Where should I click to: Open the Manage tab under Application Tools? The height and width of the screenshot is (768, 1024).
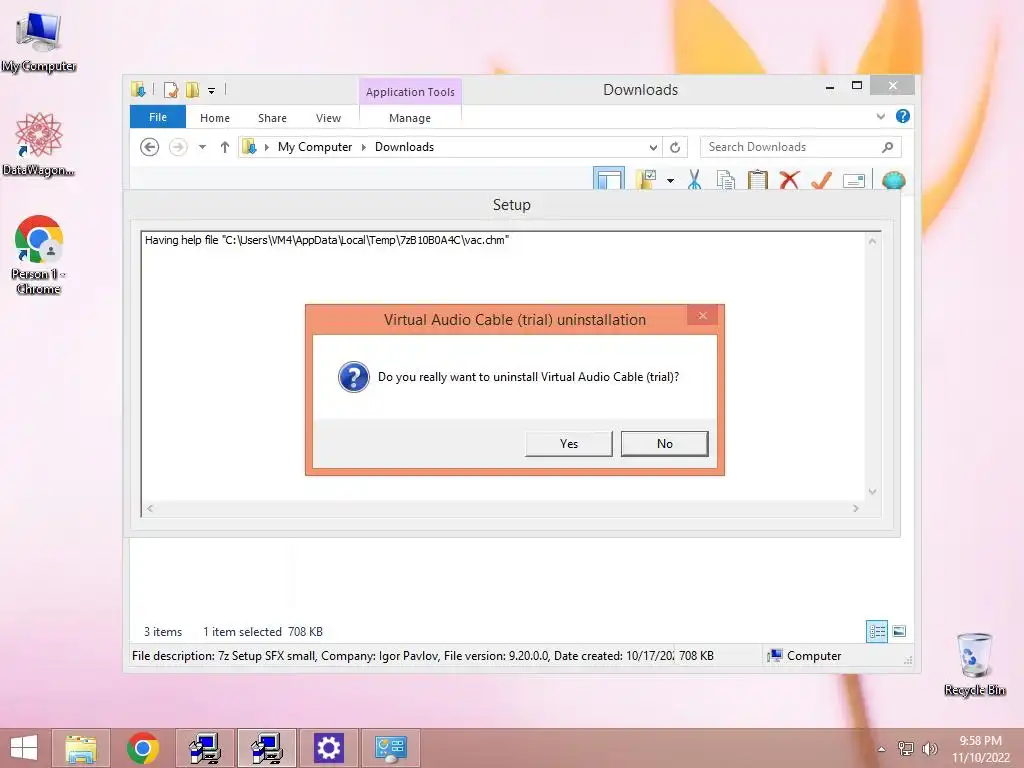[409, 118]
